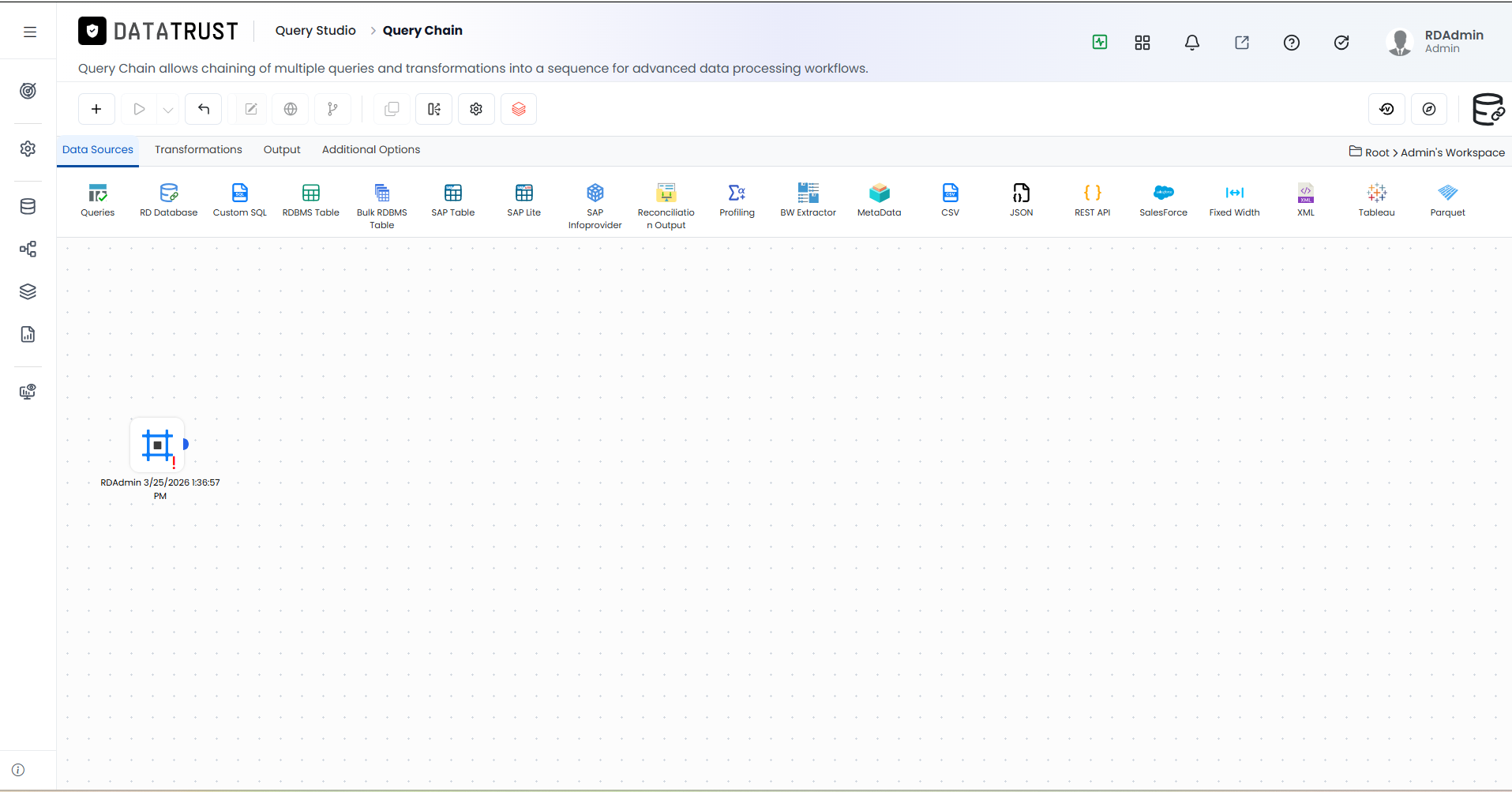1512x792 pixels.
Task: Click the blue node output connector
Action: pyautogui.click(x=186, y=444)
